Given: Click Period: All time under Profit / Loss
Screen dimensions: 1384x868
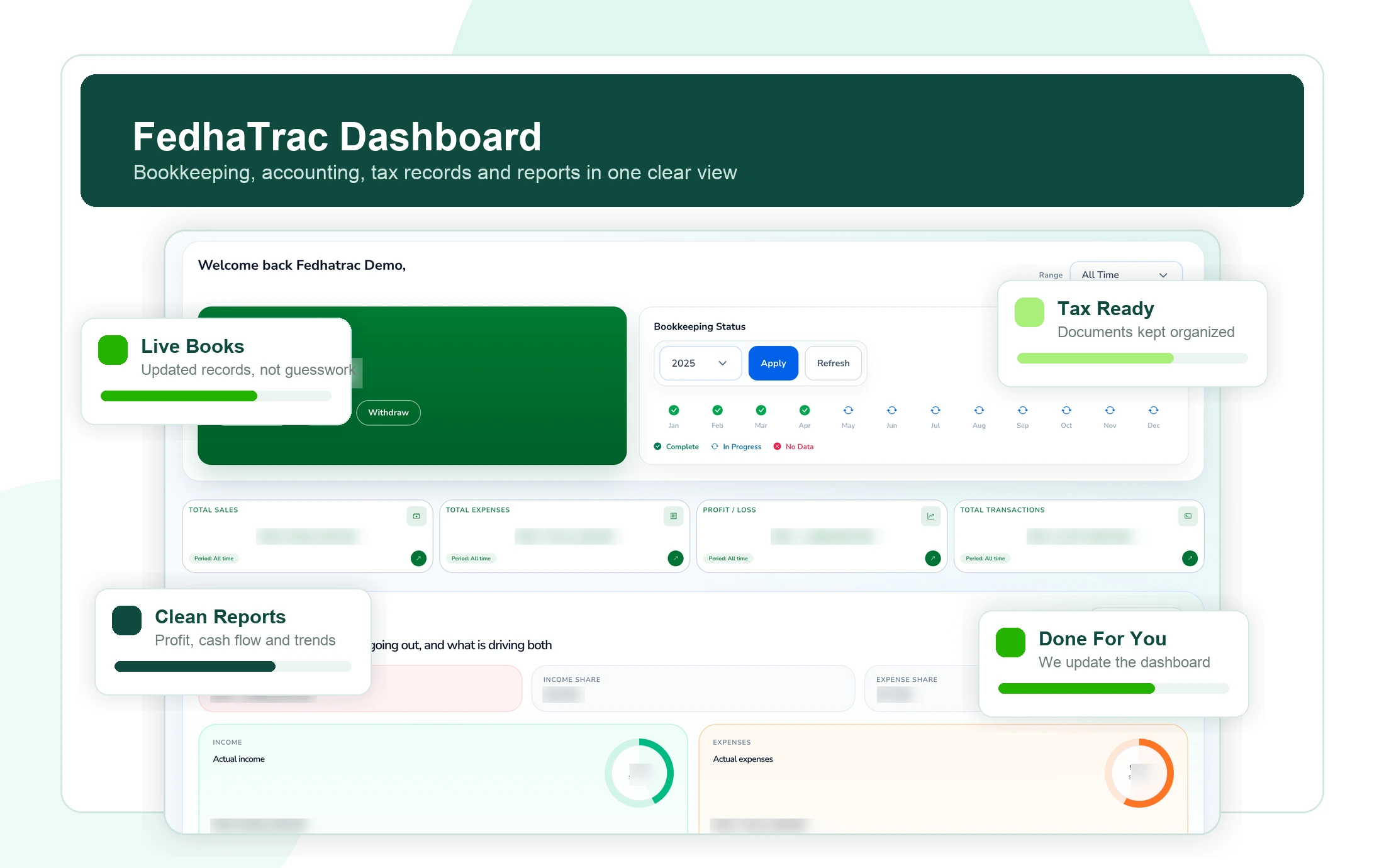Looking at the screenshot, I should (x=728, y=559).
